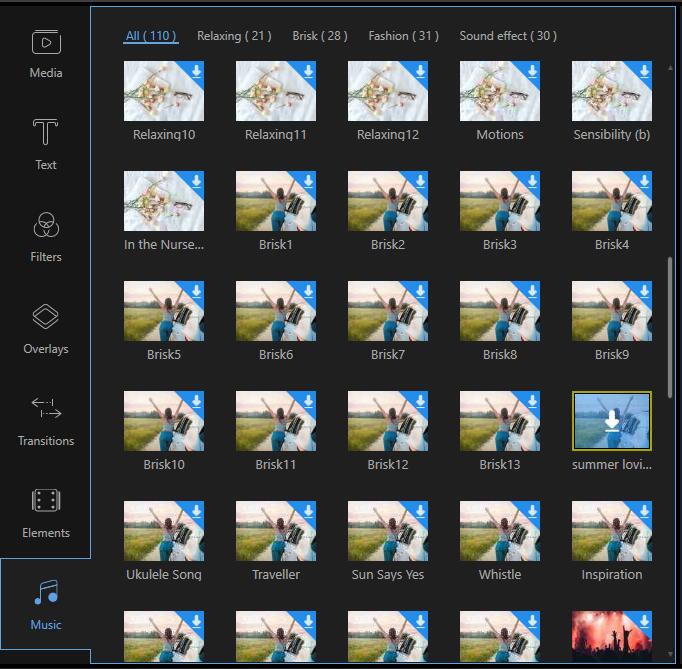The height and width of the screenshot is (669, 682).
Task: Click the 'Ukulele Song' track name
Action: tap(164, 575)
